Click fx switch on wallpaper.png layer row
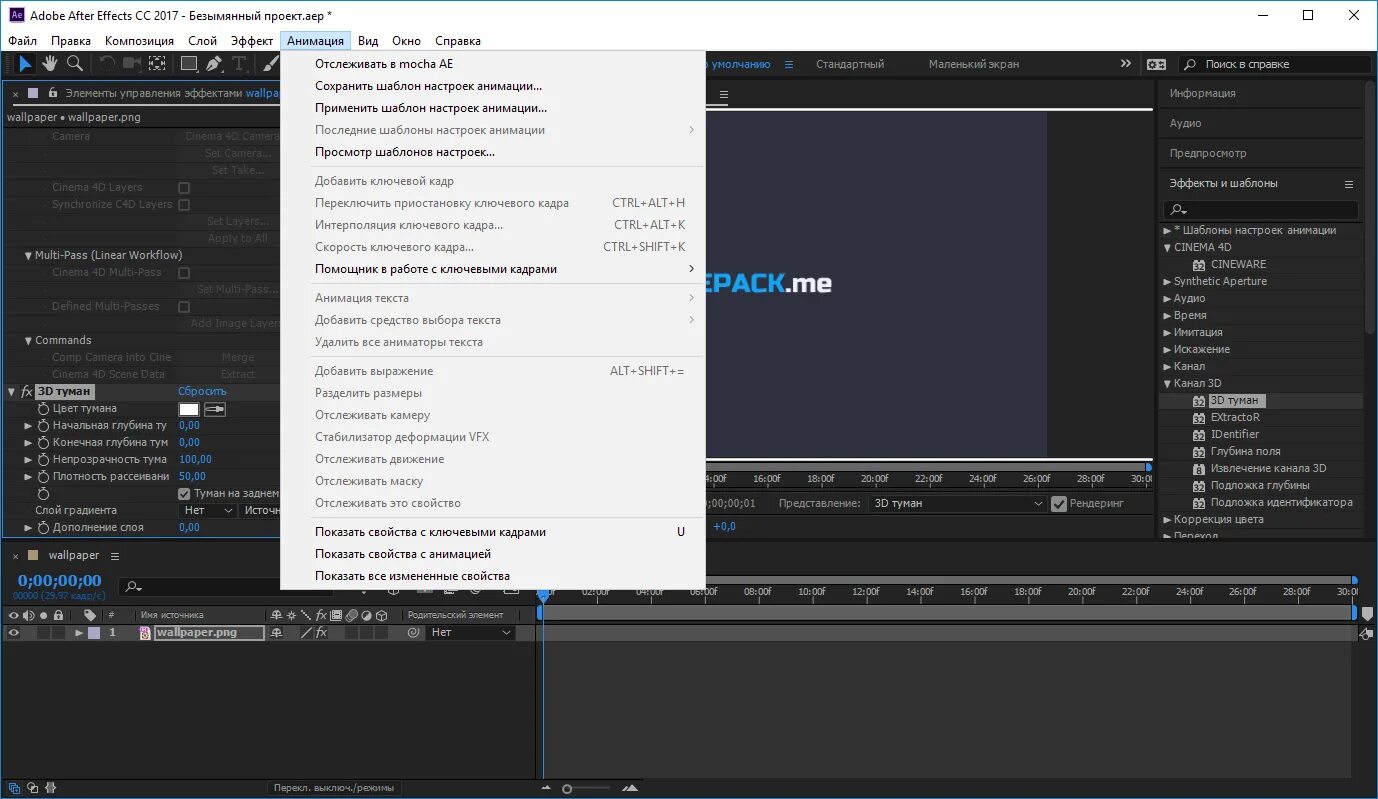Screen dimensions: 1378x799 tap(322, 633)
